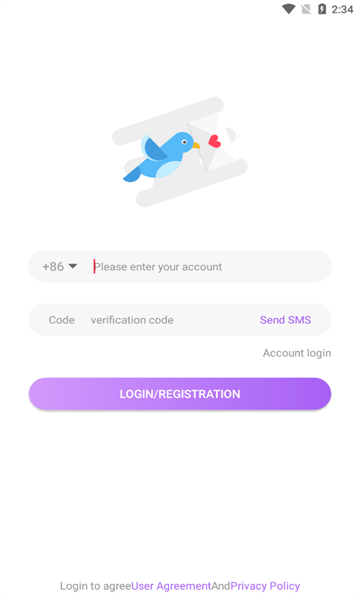Image resolution: width=360 pixels, height=600 pixels.
Task: Tap the LOGIN/REGISTRATION button
Action: point(180,394)
